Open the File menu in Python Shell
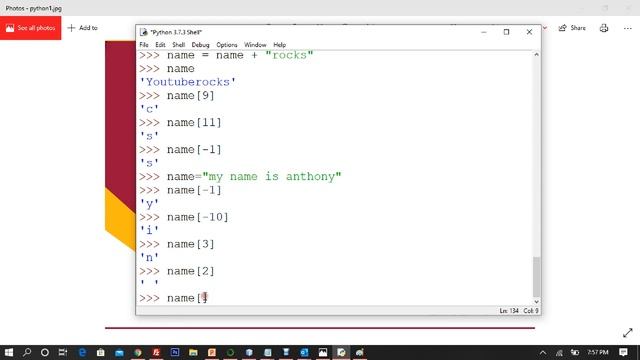 [x=144, y=44]
